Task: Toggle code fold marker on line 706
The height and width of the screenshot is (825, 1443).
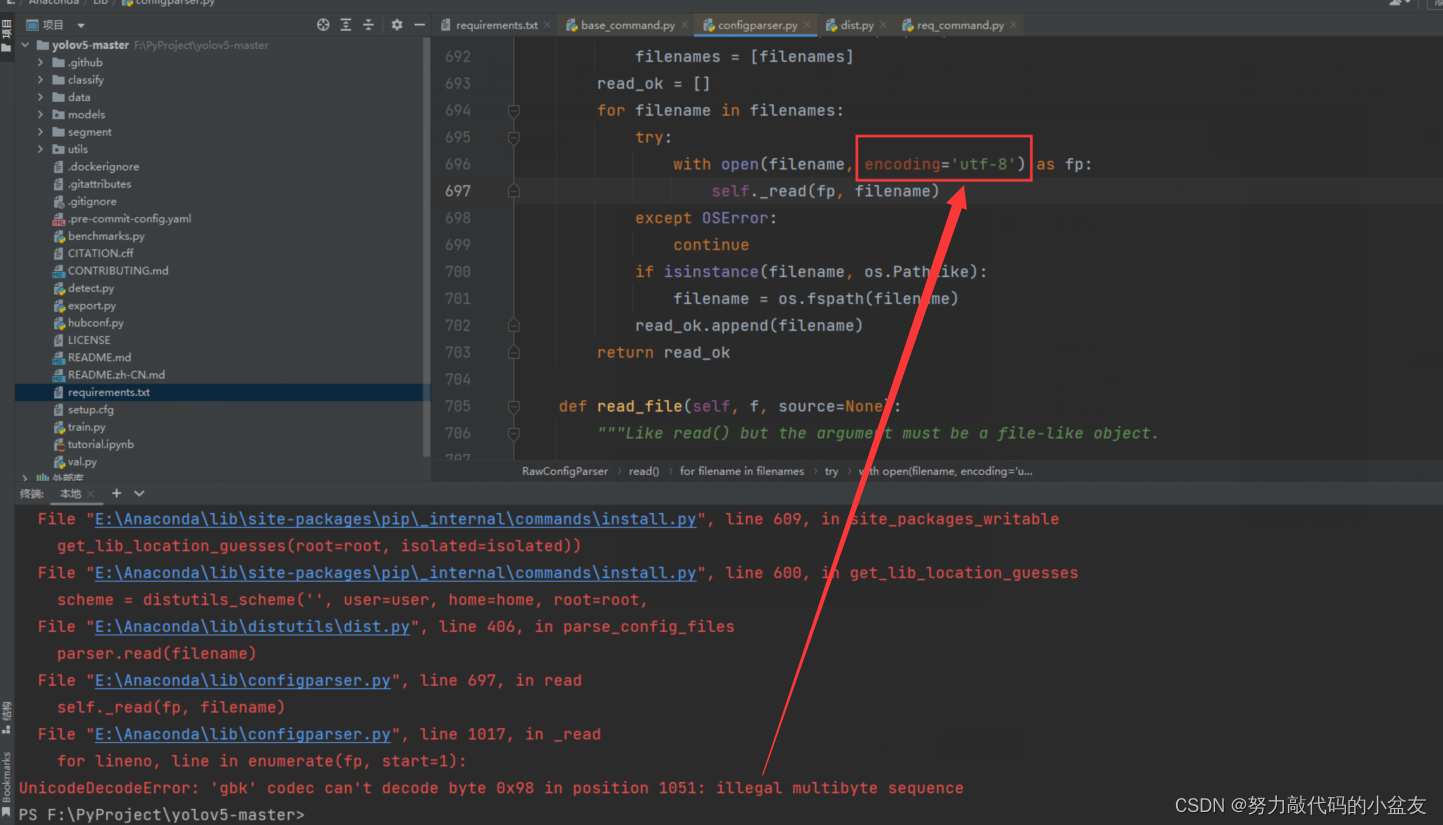Action: click(514, 433)
